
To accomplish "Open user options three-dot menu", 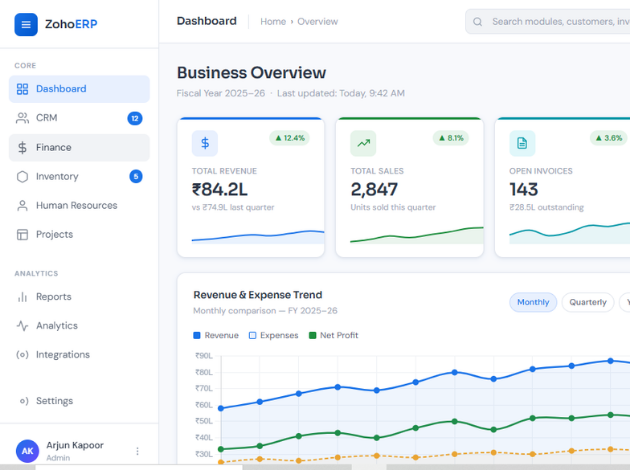I will point(137,451).
